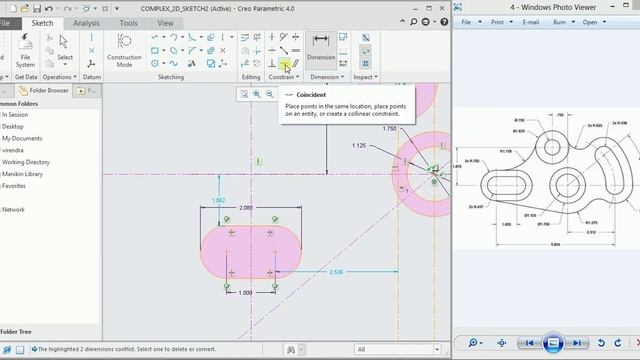Select the datum Coordinate System icon
The width and height of the screenshot is (640, 360).
(91, 64)
